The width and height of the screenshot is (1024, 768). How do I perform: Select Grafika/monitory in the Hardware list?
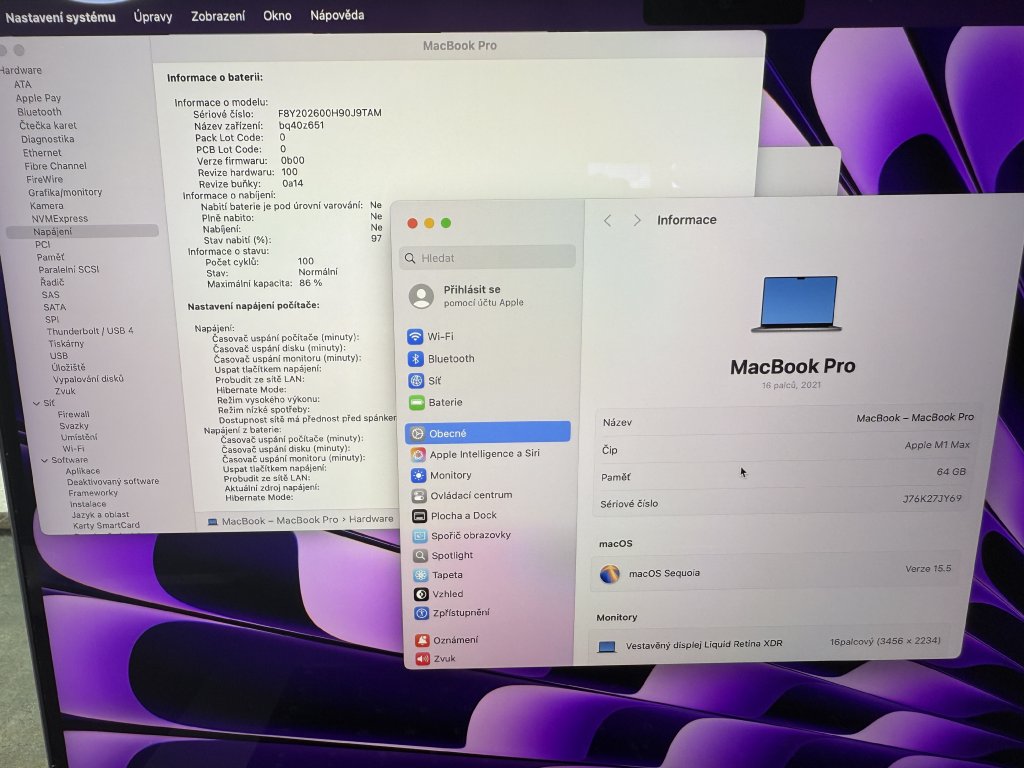point(65,193)
